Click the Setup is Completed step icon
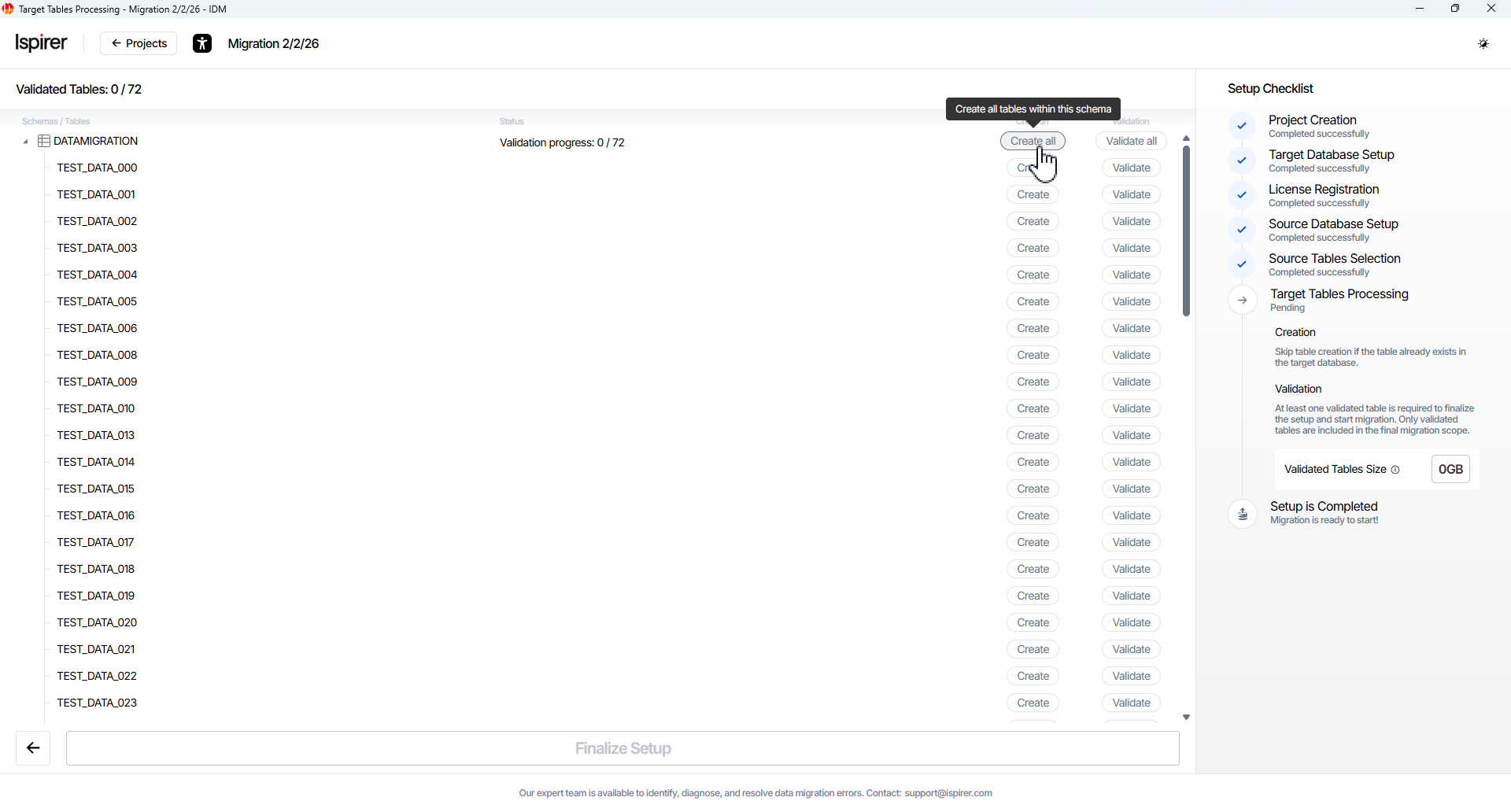Image resolution: width=1511 pixels, height=812 pixels. click(x=1243, y=514)
